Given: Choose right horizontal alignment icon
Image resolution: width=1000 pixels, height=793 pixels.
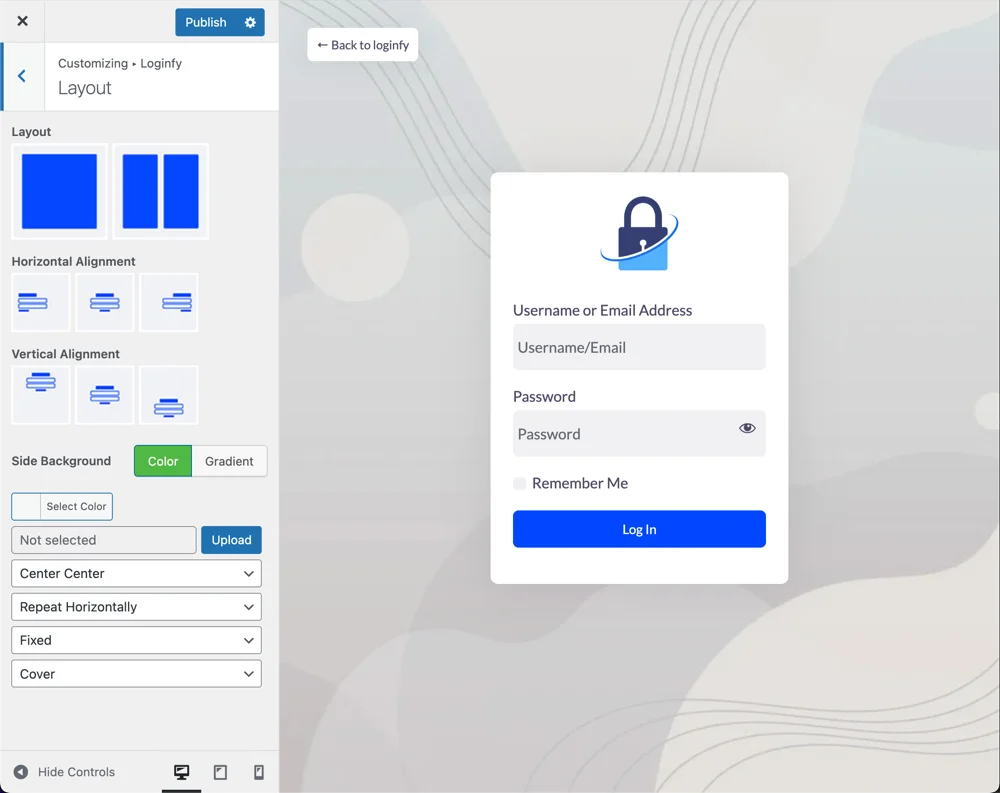Looking at the screenshot, I should click(169, 302).
